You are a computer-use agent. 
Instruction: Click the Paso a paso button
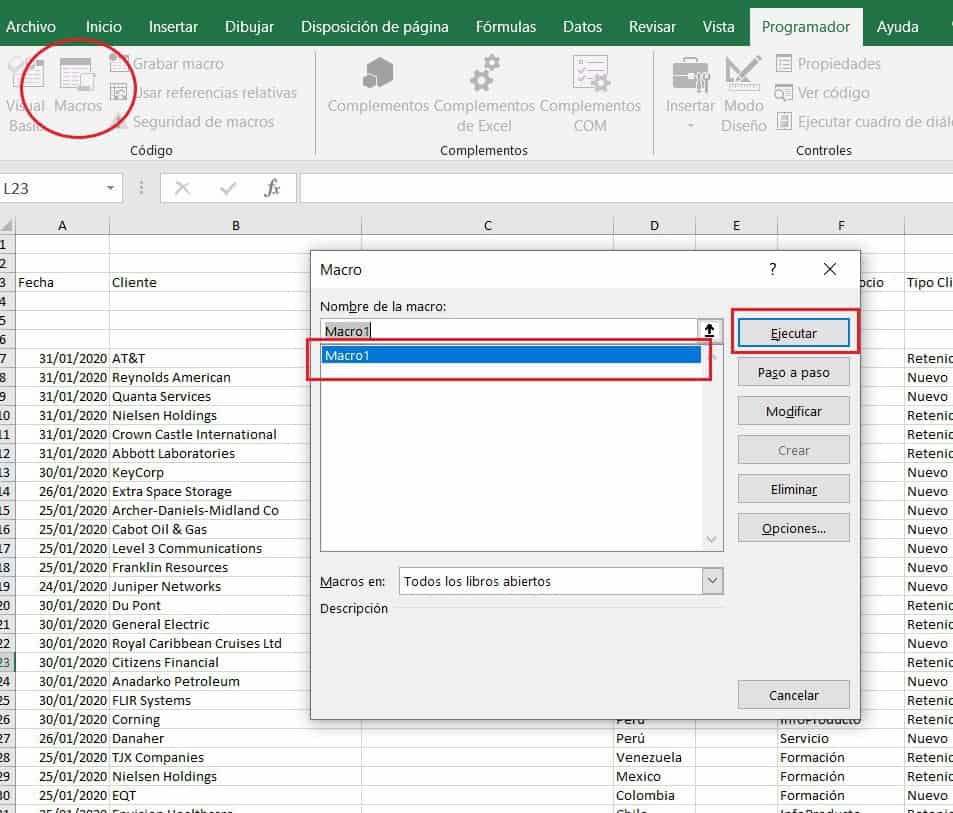point(793,372)
